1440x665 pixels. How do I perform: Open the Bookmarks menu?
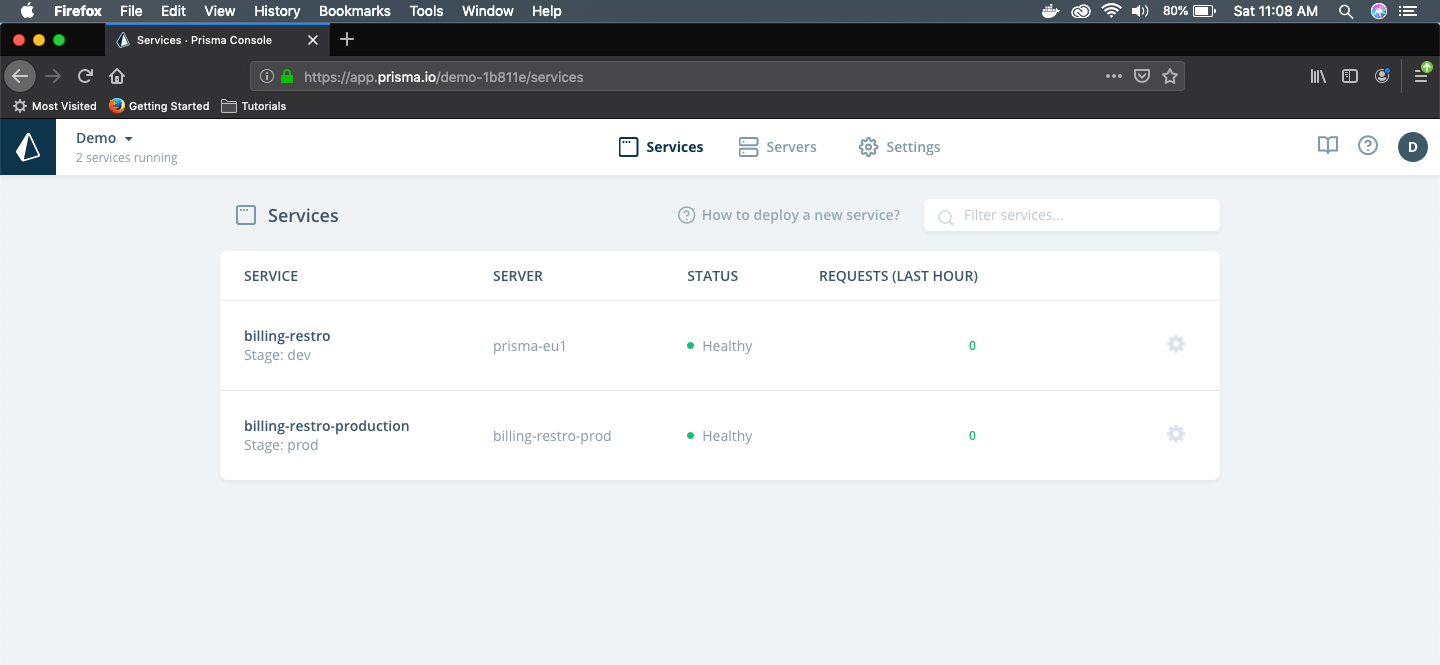(355, 11)
